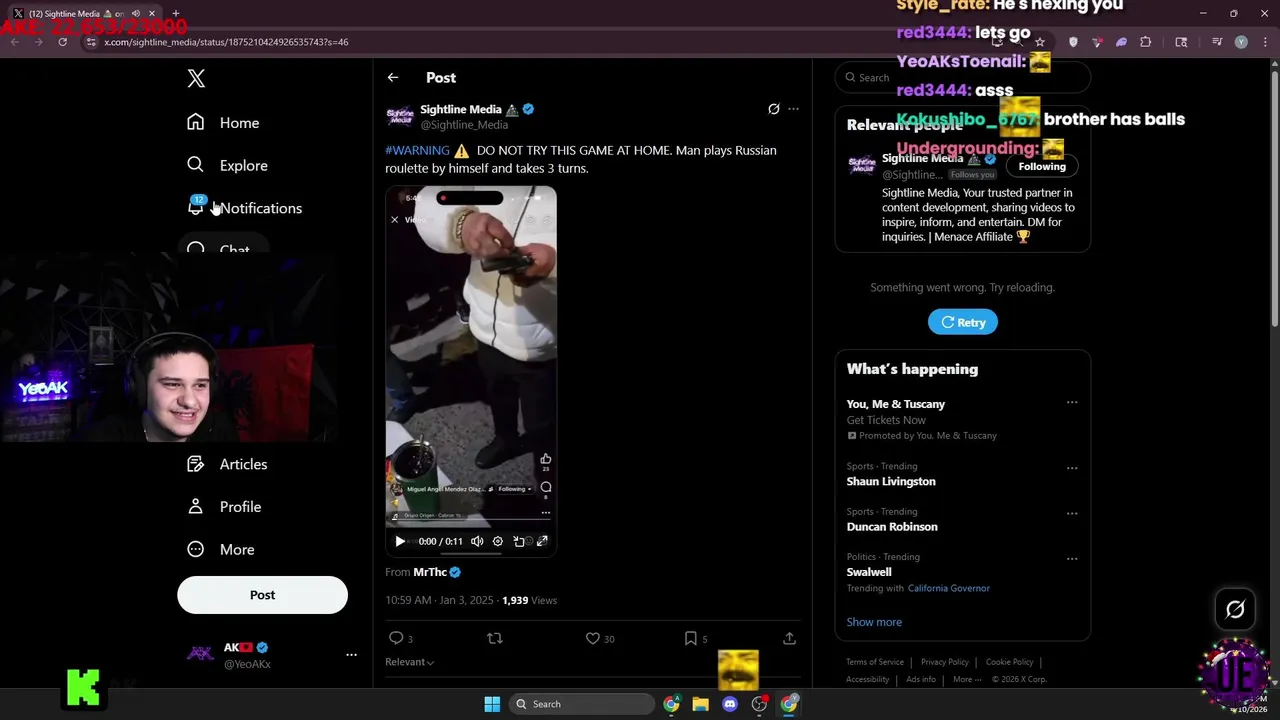Click the #WARNING hashtag link

coord(417,150)
